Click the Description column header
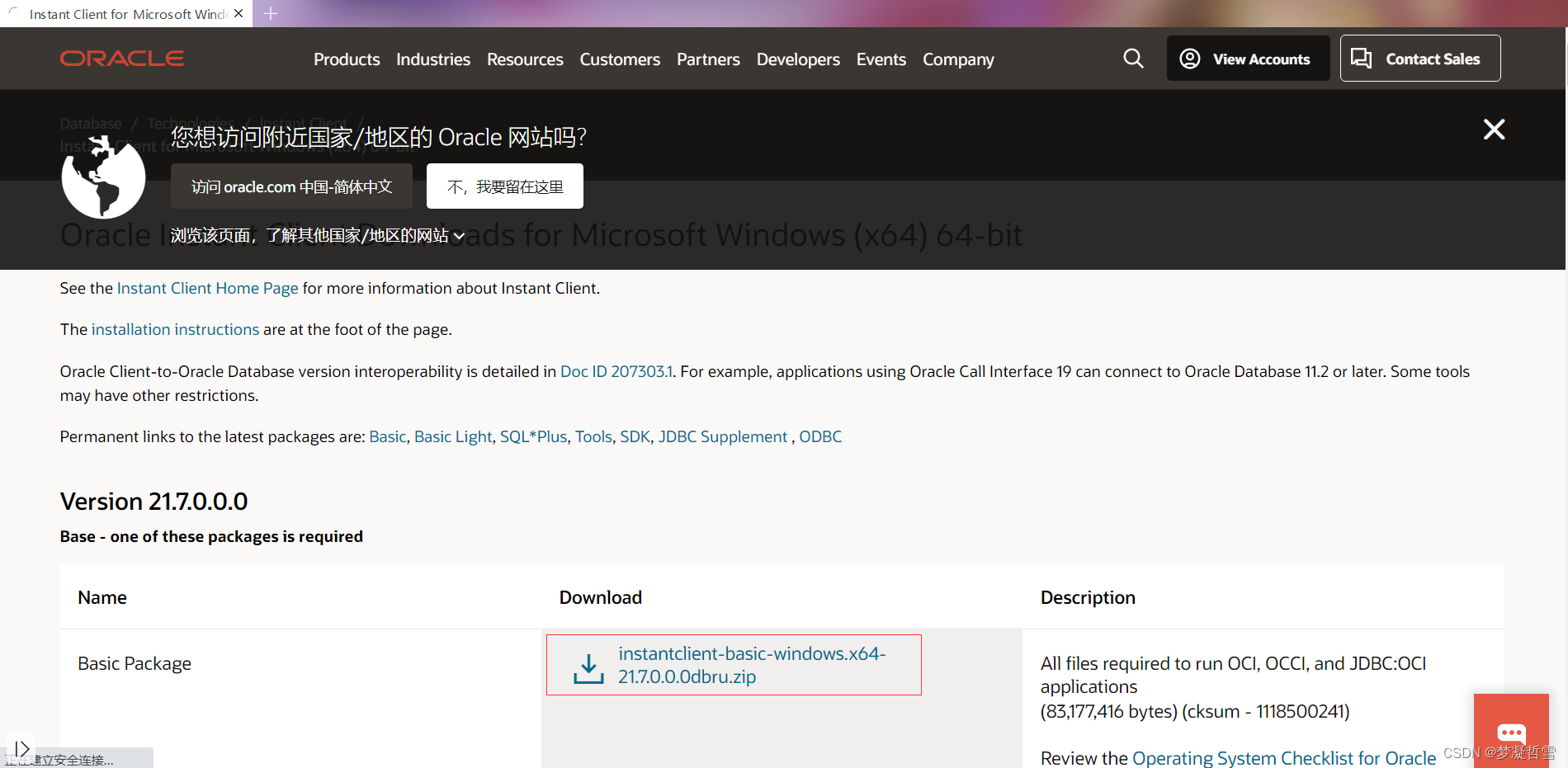Viewport: 1568px width, 768px height. [x=1088, y=597]
